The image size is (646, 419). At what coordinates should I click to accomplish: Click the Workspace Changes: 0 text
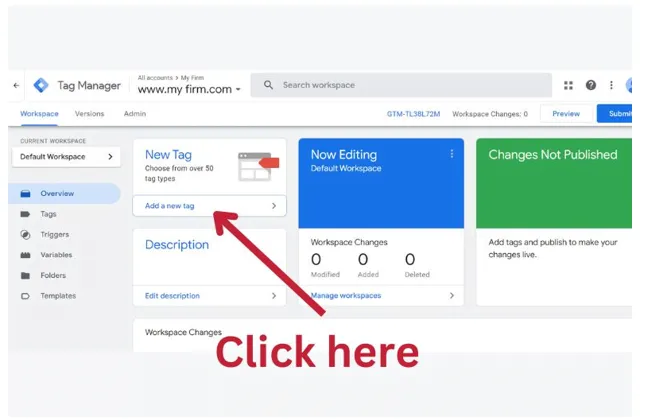point(490,114)
